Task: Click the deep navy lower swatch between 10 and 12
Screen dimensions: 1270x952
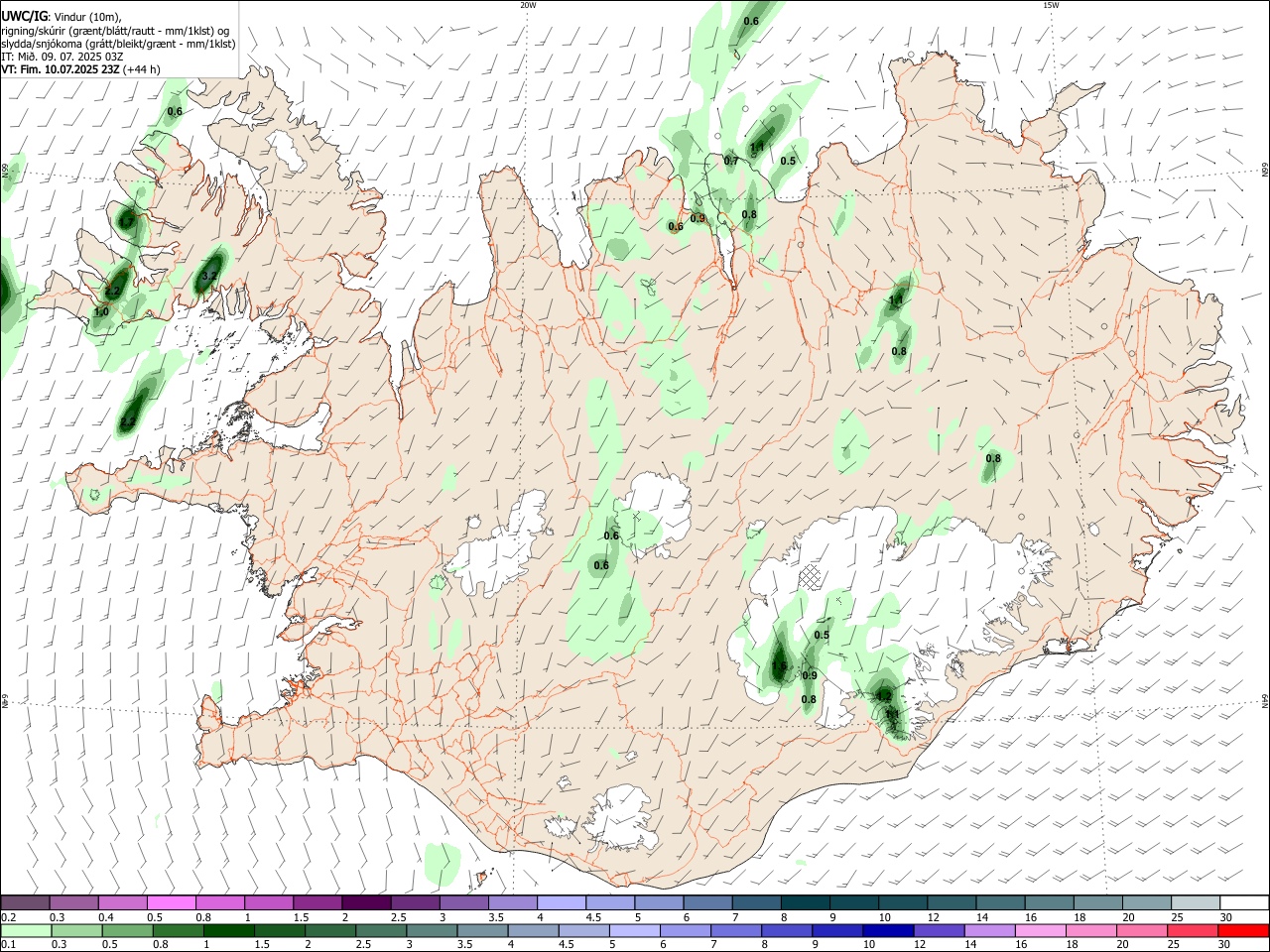Action: tap(888, 930)
